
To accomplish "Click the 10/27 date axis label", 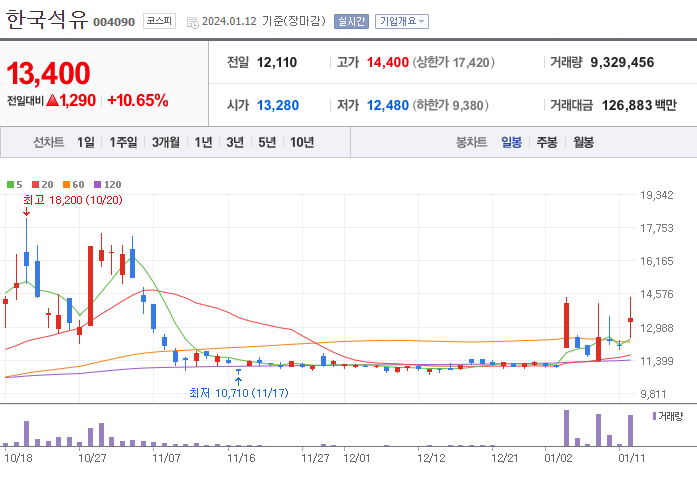I will point(92,458).
